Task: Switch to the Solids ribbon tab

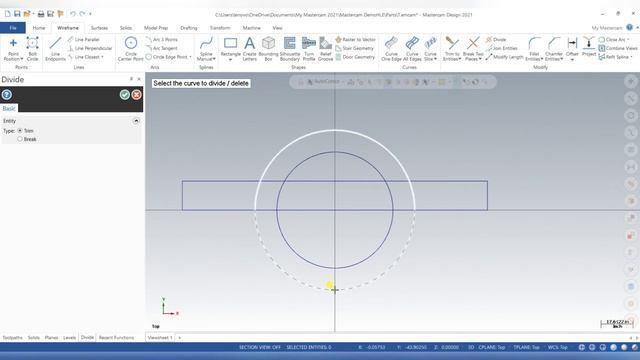Action: click(126, 28)
